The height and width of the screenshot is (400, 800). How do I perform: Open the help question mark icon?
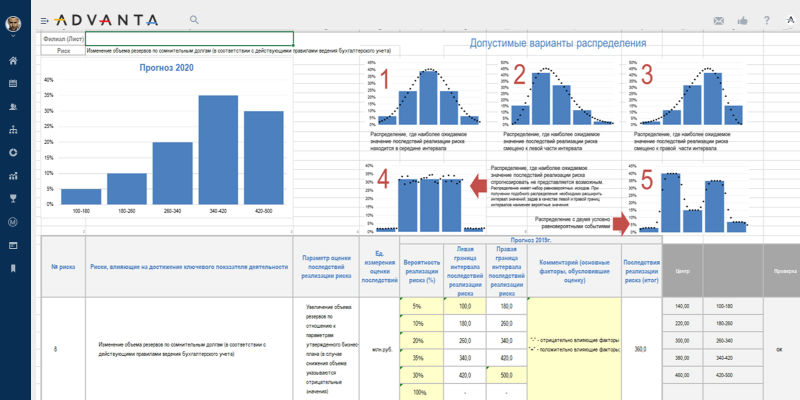pyautogui.click(x=766, y=20)
